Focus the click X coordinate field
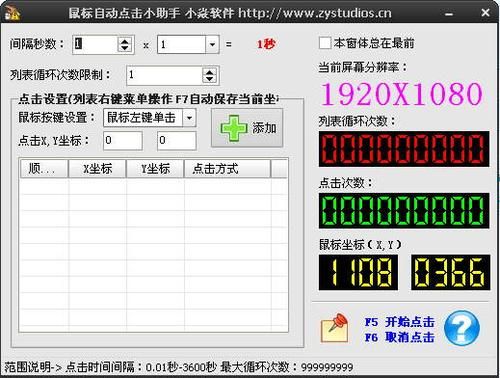This screenshot has height=378, width=500. [x=123, y=140]
